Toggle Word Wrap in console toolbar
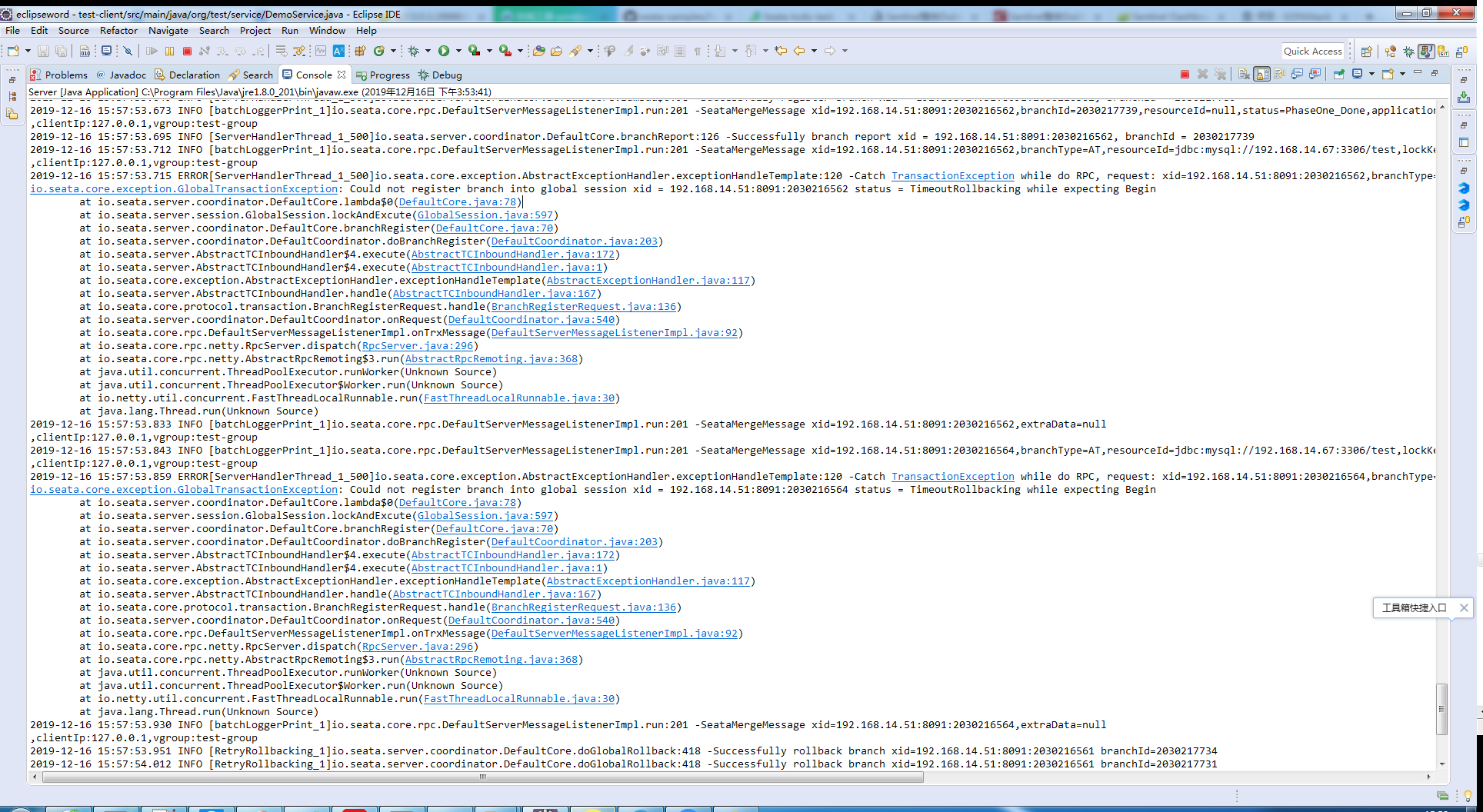This screenshot has width=1483, height=812. click(1280, 74)
